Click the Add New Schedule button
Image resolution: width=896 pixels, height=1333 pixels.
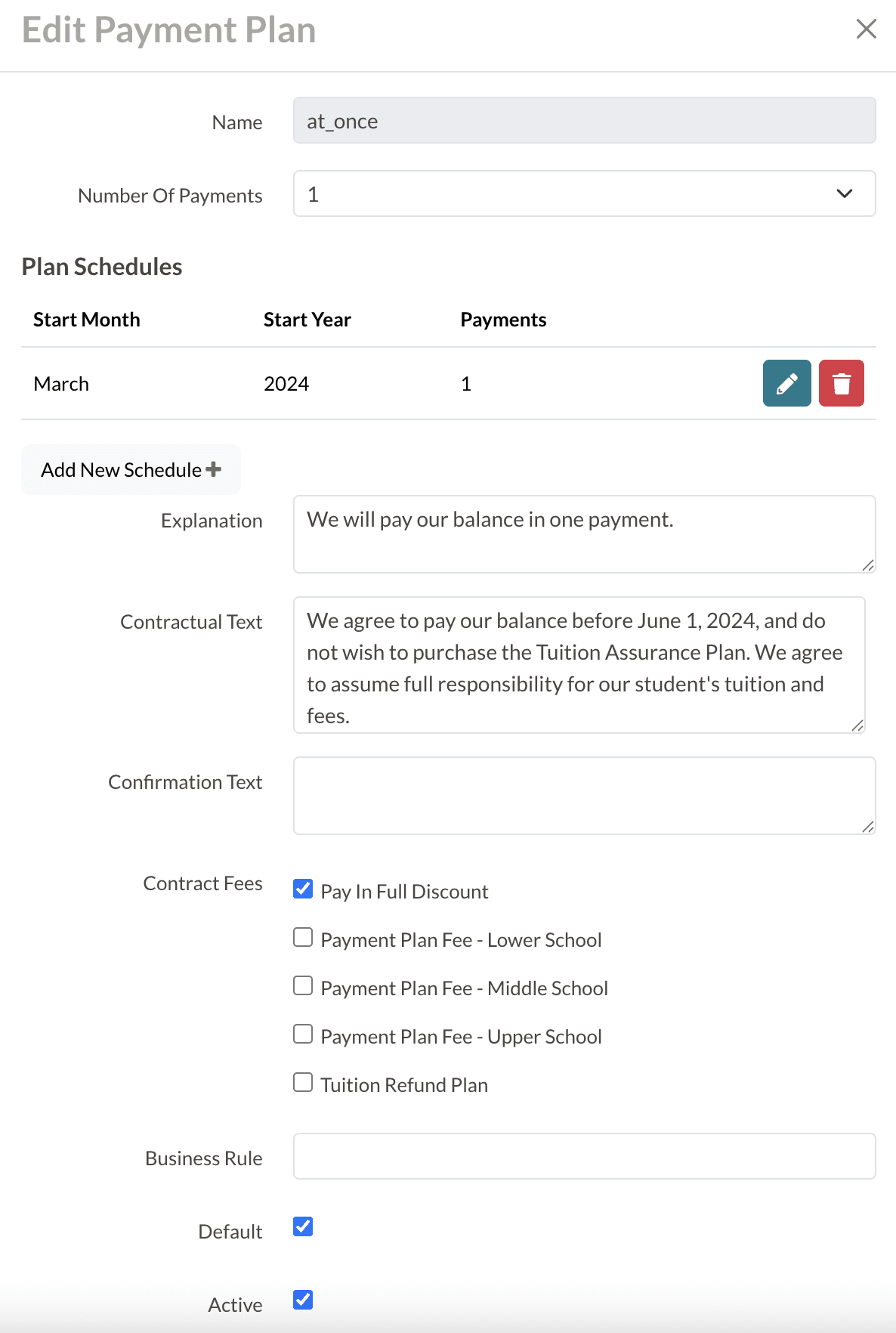[130, 469]
